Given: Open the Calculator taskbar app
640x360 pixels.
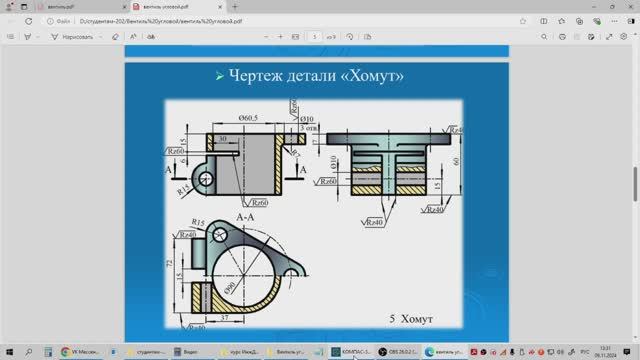Looking at the screenshot, I should [x=48, y=352].
